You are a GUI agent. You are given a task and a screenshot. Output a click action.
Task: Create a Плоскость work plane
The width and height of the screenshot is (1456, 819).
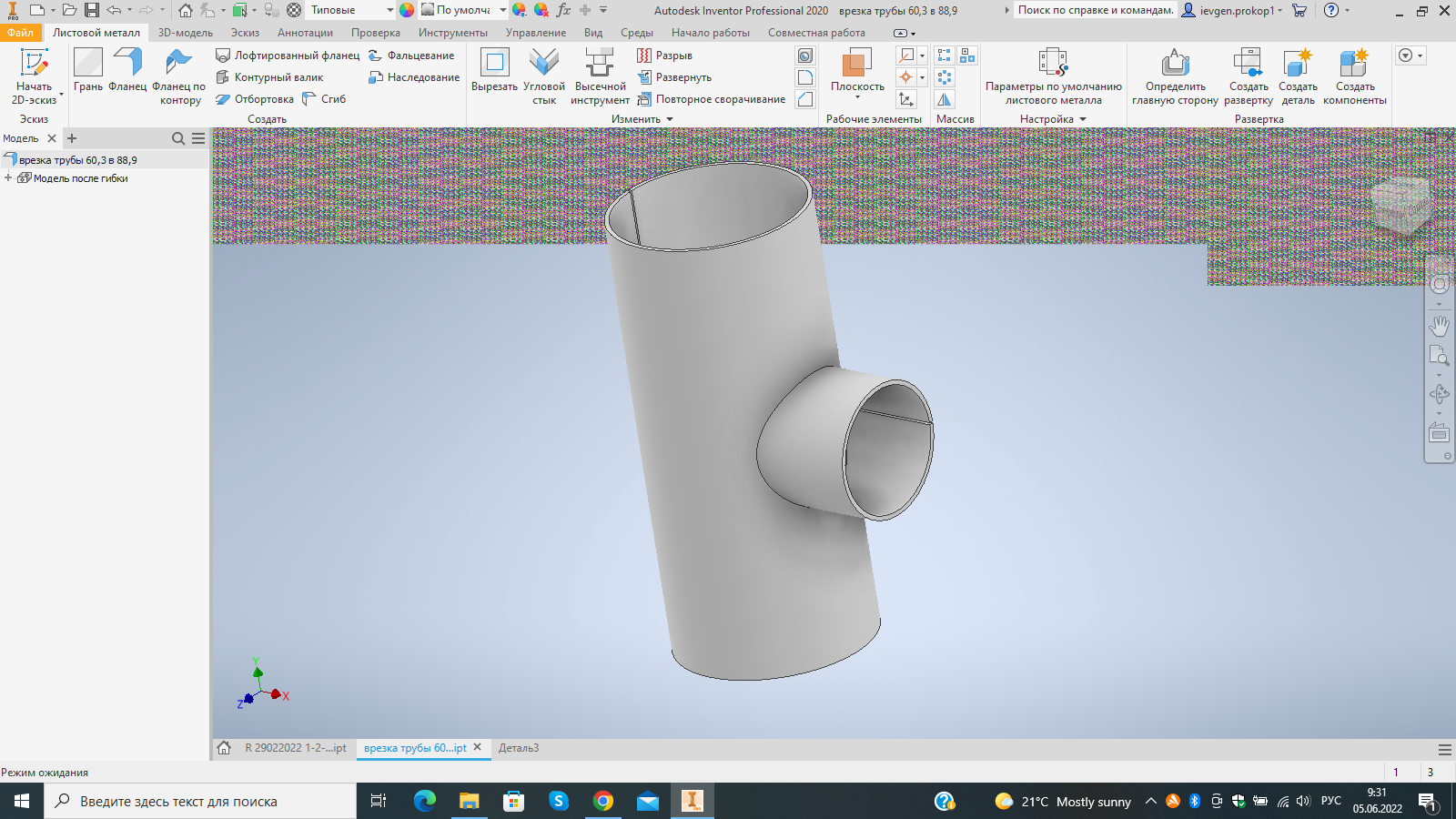click(857, 69)
